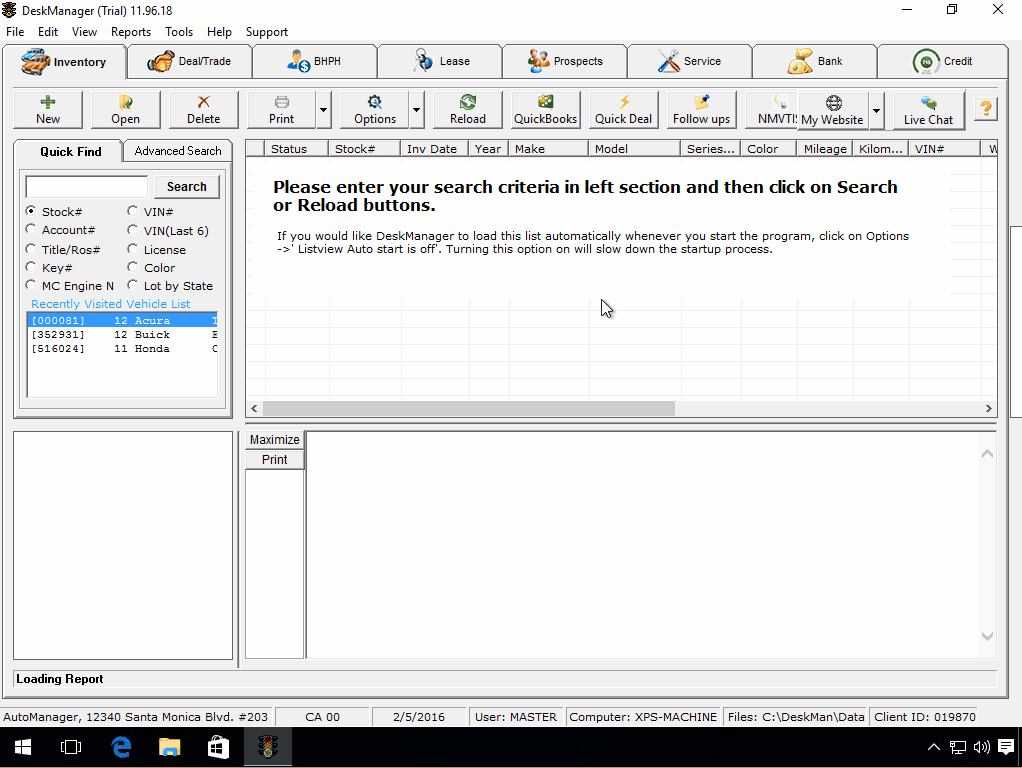
Task: Click the Windows Start button
Action: click(23, 747)
